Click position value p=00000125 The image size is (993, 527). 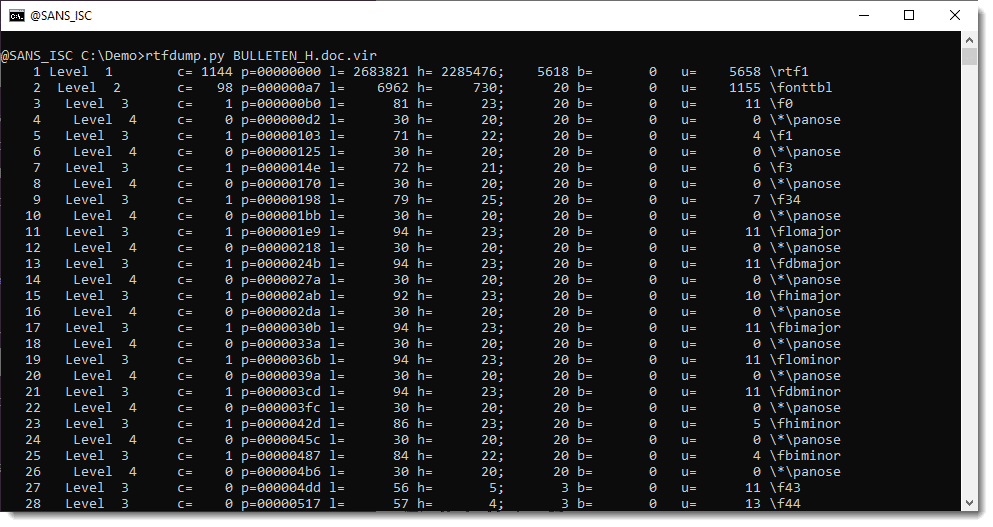[x=281, y=152]
